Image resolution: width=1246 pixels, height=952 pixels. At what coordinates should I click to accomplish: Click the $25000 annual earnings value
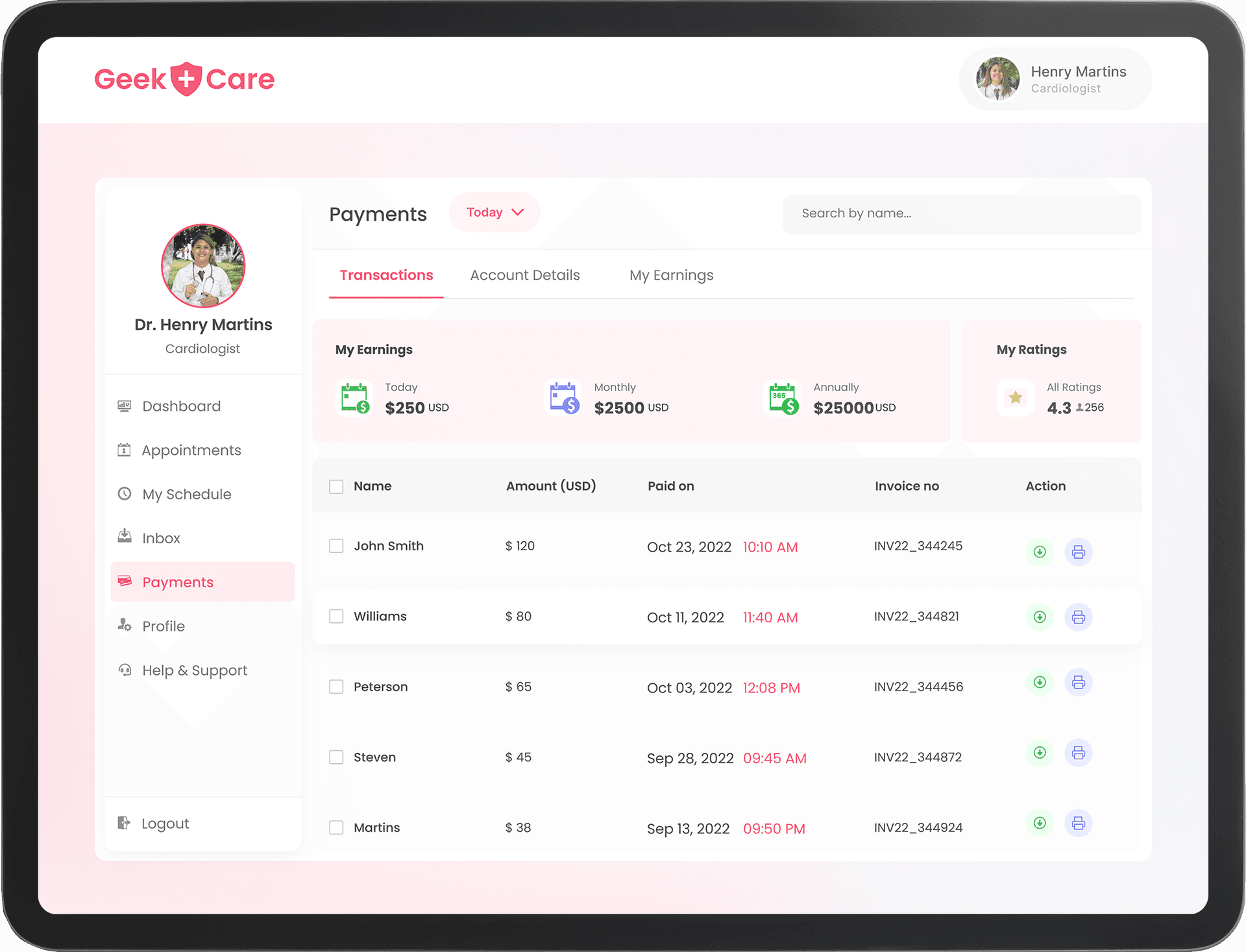tap(844, 408)
